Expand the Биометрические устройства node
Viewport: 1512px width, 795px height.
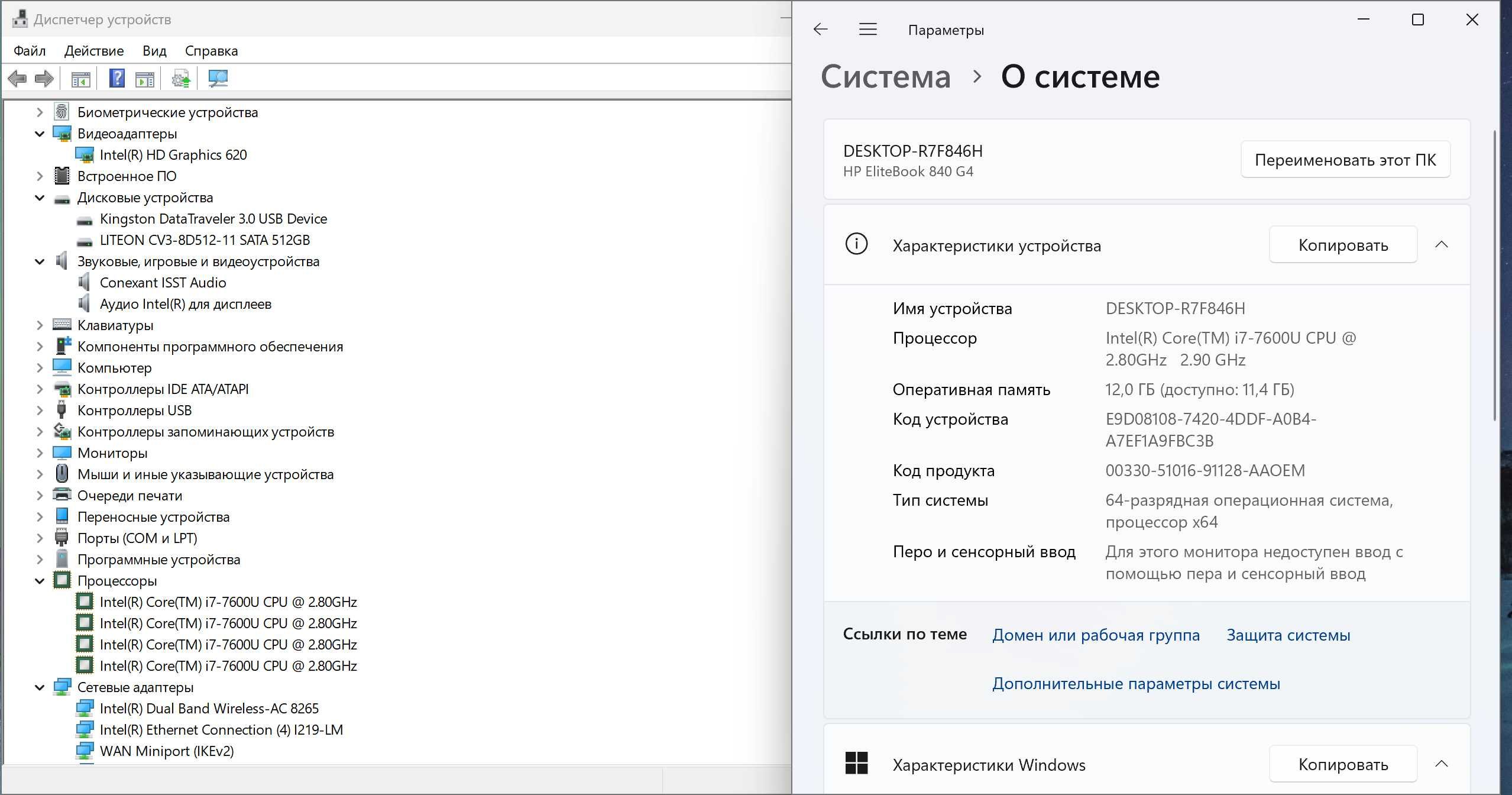pyautogui.click(x=40, y=112)
